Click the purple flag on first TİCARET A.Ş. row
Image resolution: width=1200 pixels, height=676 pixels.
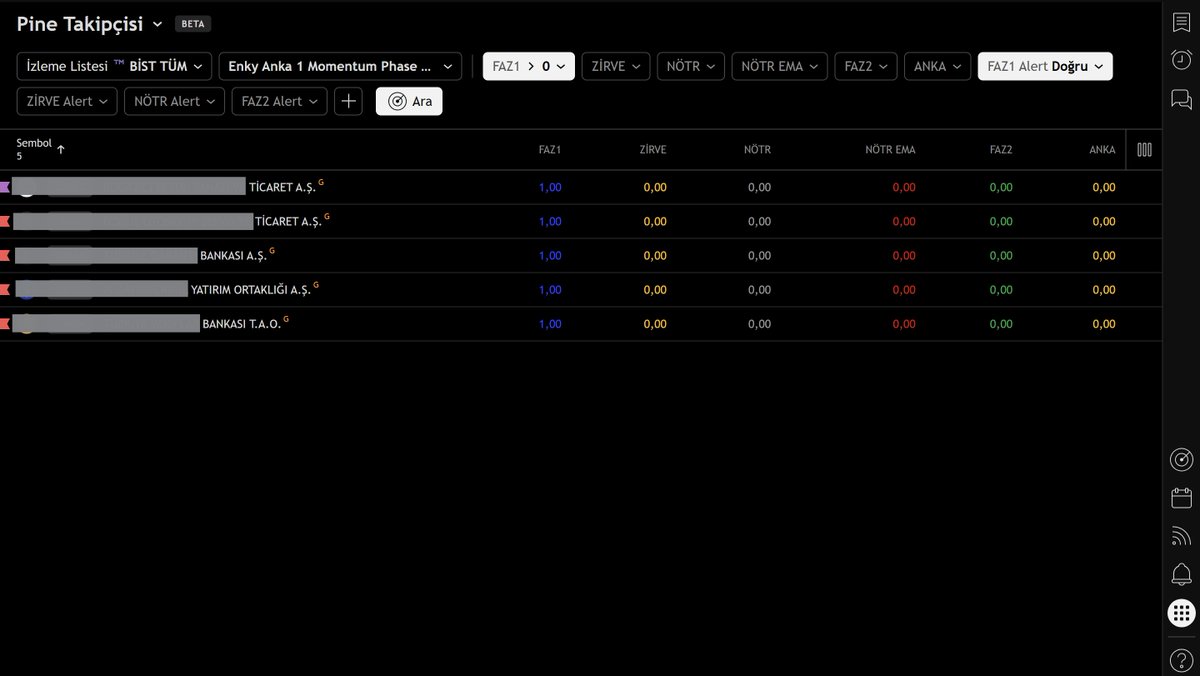tap(5, 187)
